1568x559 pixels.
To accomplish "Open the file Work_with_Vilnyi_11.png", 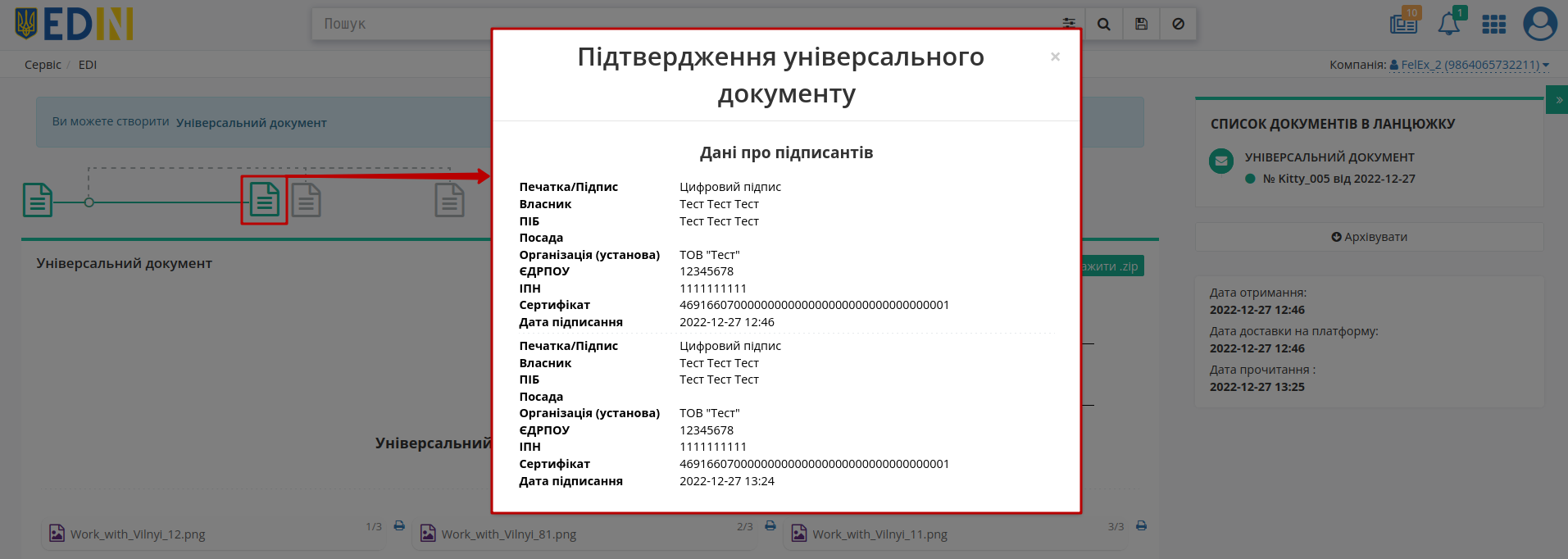I will pyautogui.click(x=880, y=534).
